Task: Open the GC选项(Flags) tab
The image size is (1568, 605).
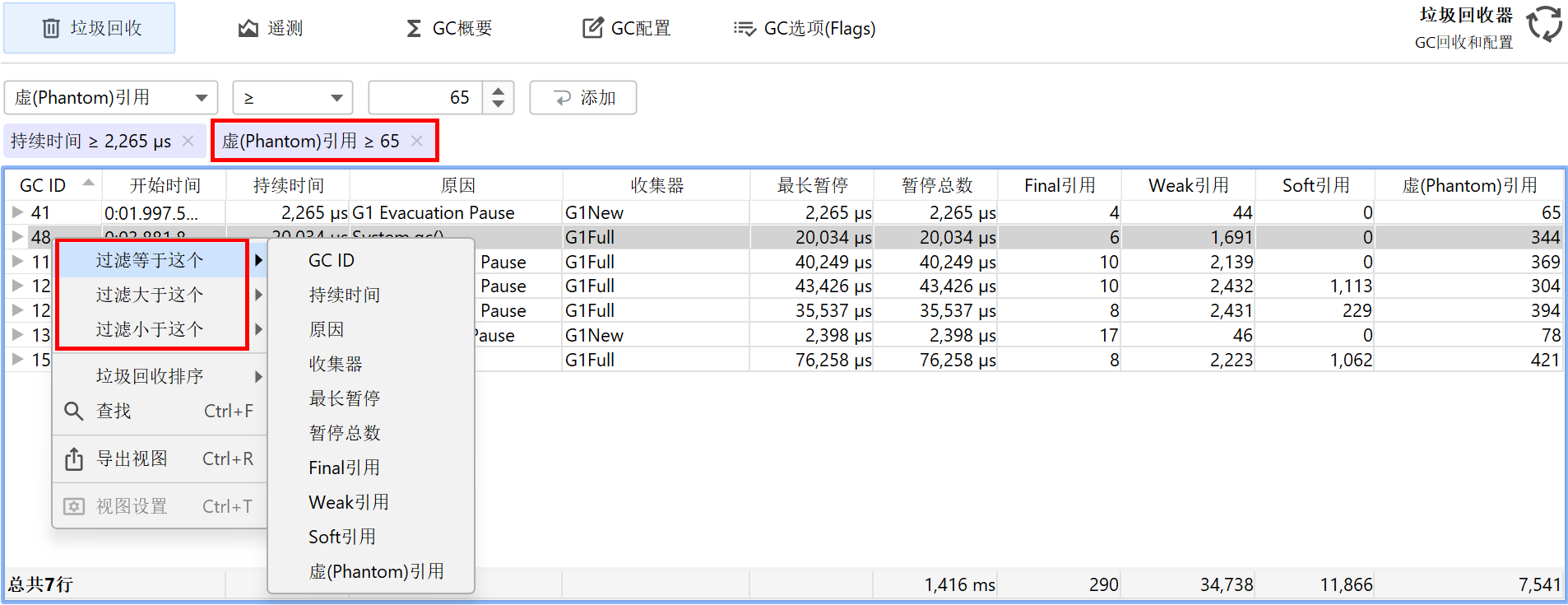Action: 805,28
